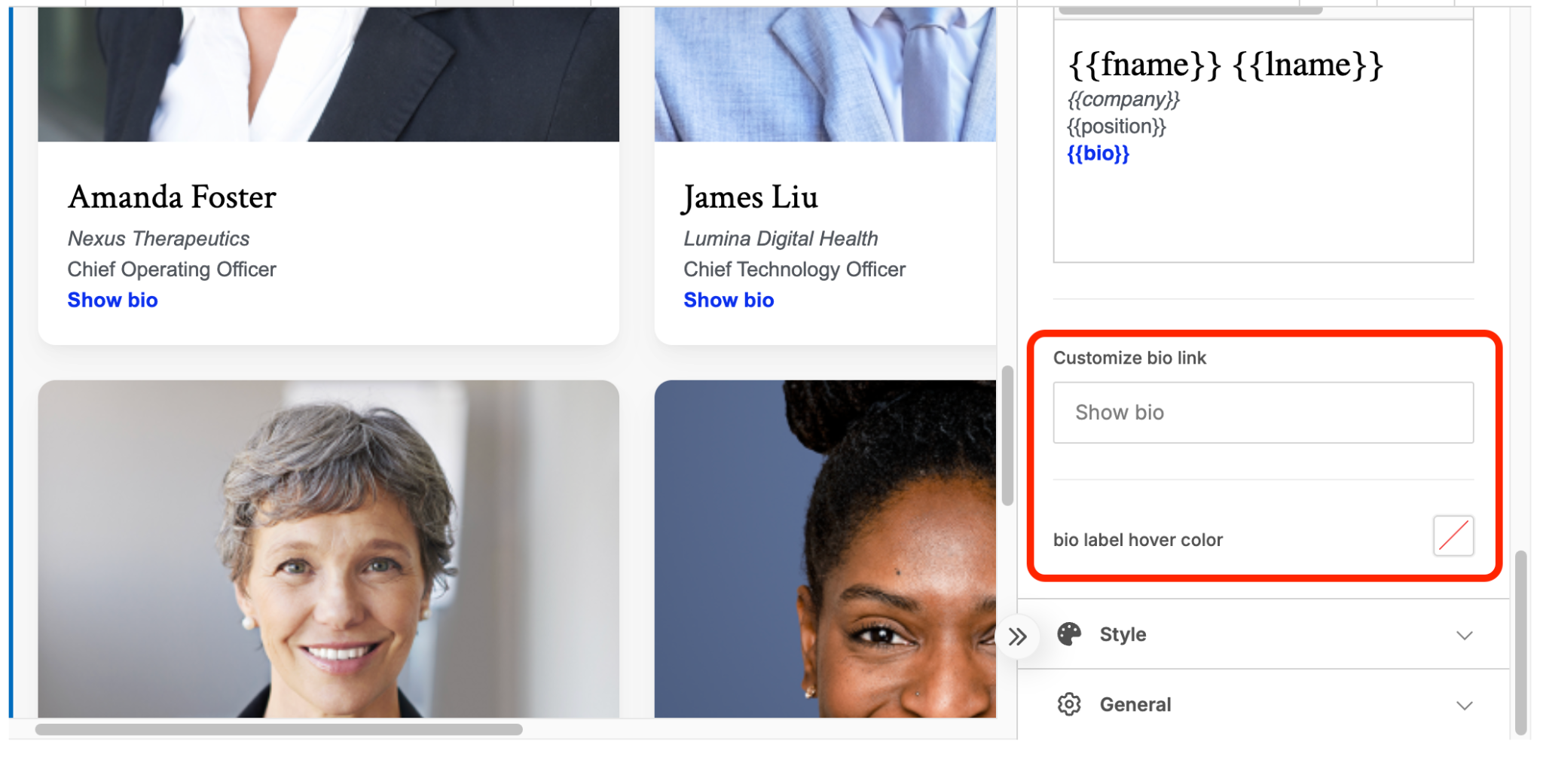1543x784 pixels.
Task: Click the {{company}} placeholder text
Action: tap(1123, 99)
